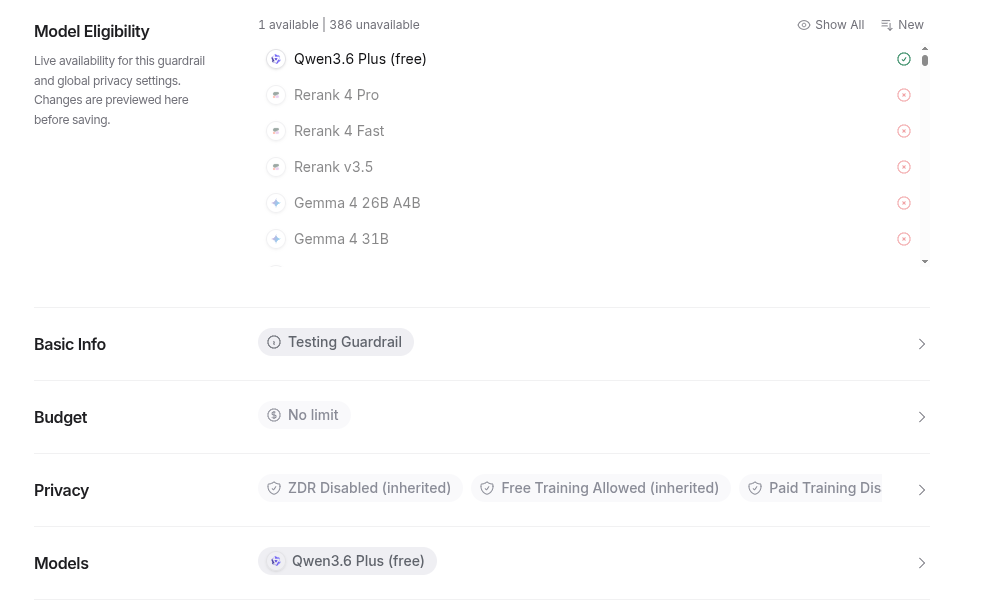The image size is (1007, 602).
Task: Click the Rerank 4 Pro provider icon
Action: 276,96
